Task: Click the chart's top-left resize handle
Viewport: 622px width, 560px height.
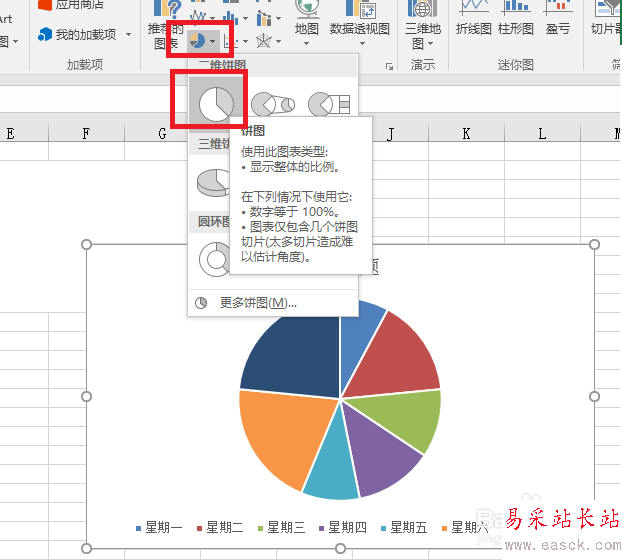Action: [x=86, y=245]
